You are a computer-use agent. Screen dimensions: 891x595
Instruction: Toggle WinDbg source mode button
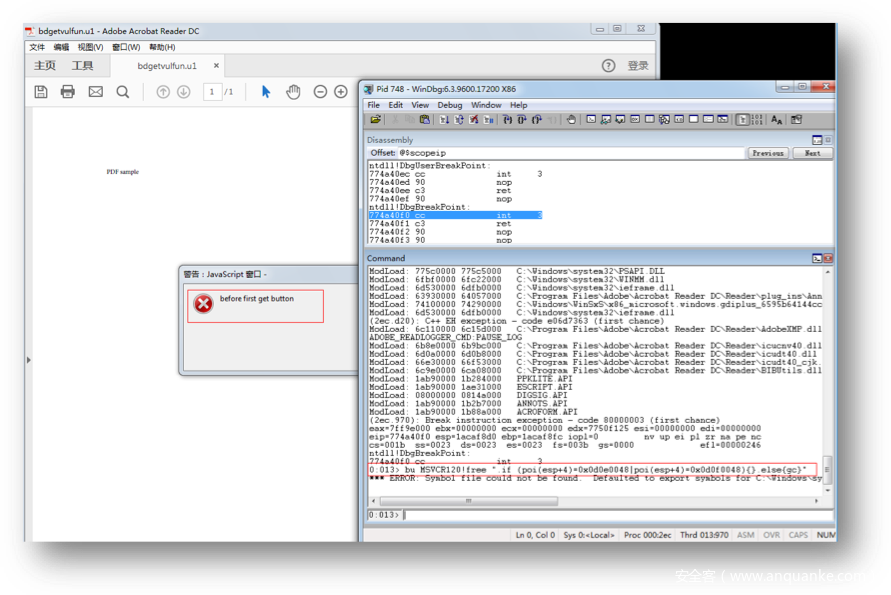742,119
